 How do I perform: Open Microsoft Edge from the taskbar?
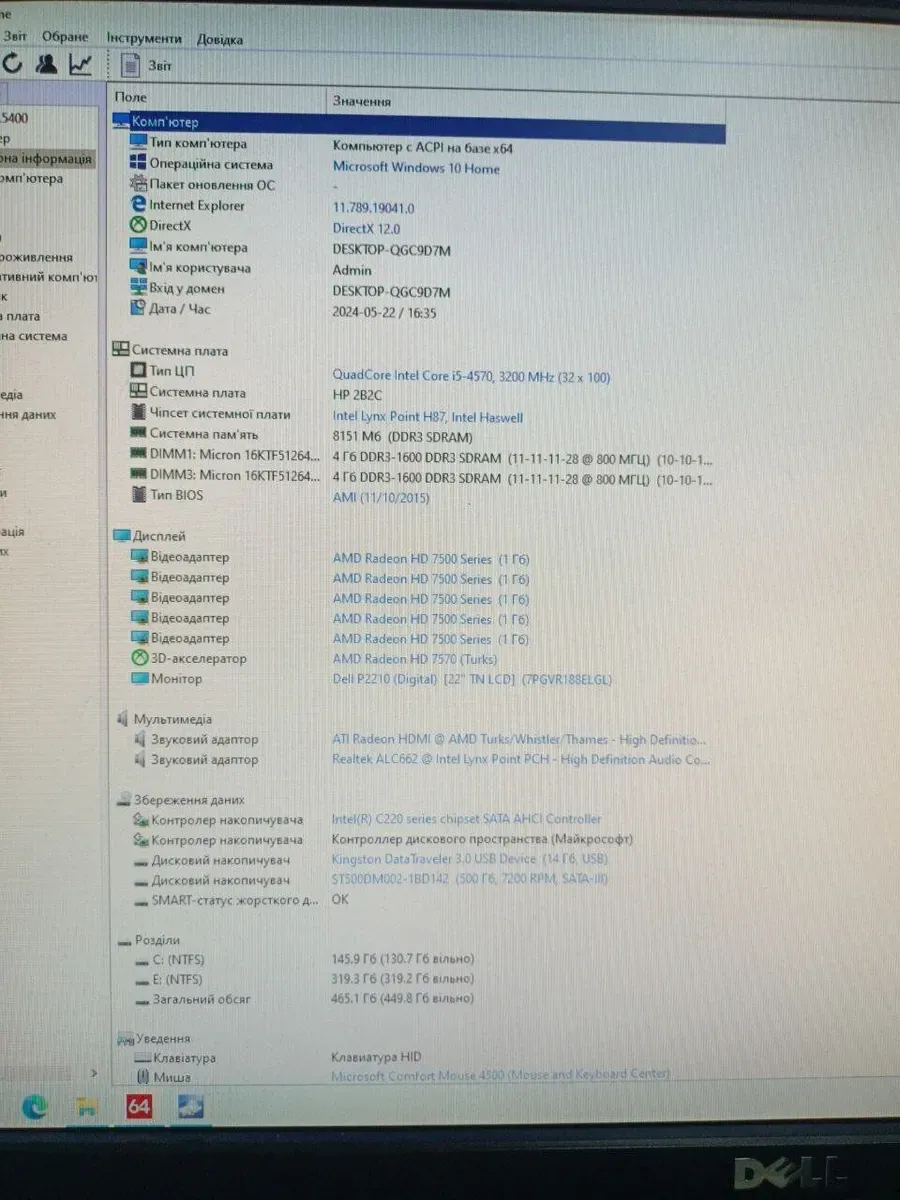[x=35, y=1106]
